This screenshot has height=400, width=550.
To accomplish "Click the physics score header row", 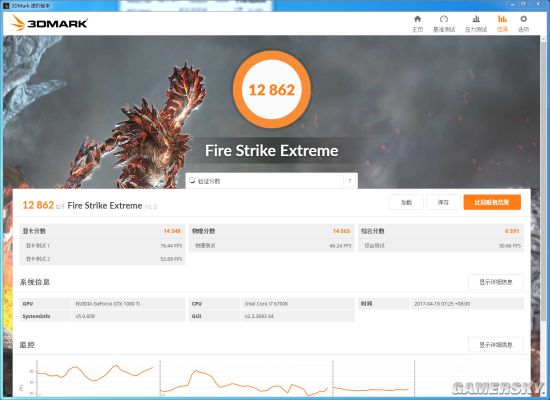I will pos(271,231).
